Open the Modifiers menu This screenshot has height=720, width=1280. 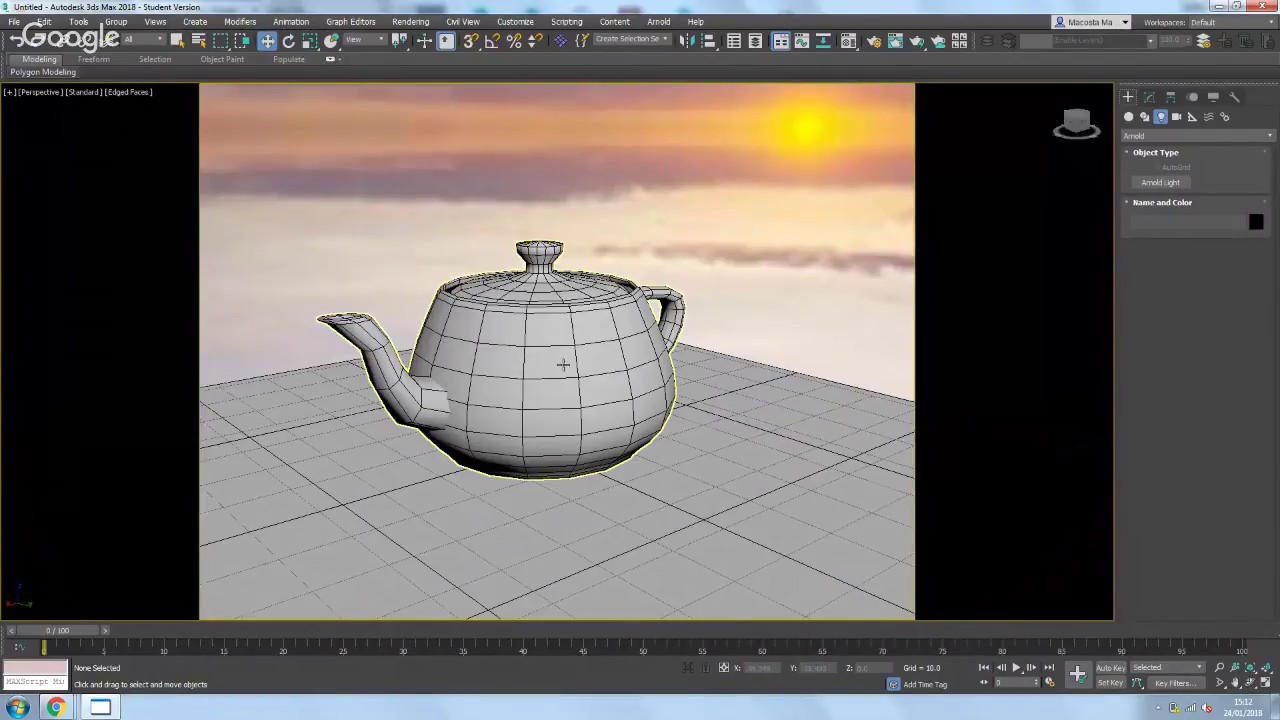click(240, 22)
